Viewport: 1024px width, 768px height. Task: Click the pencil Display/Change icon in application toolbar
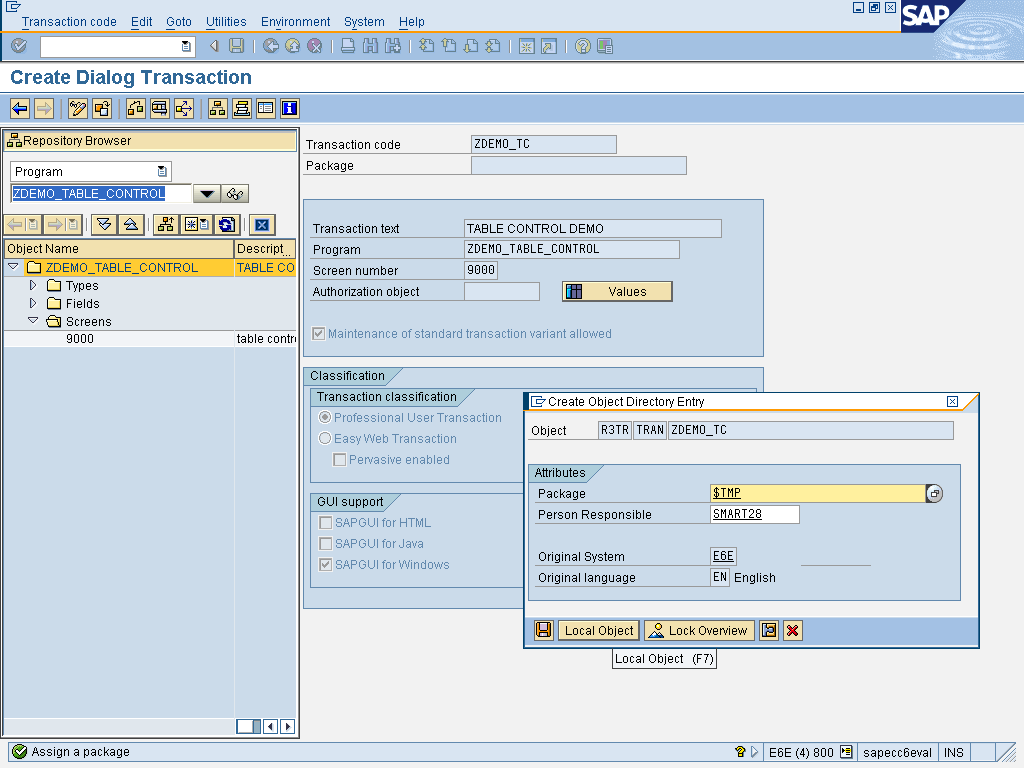(x=77, y=108)
